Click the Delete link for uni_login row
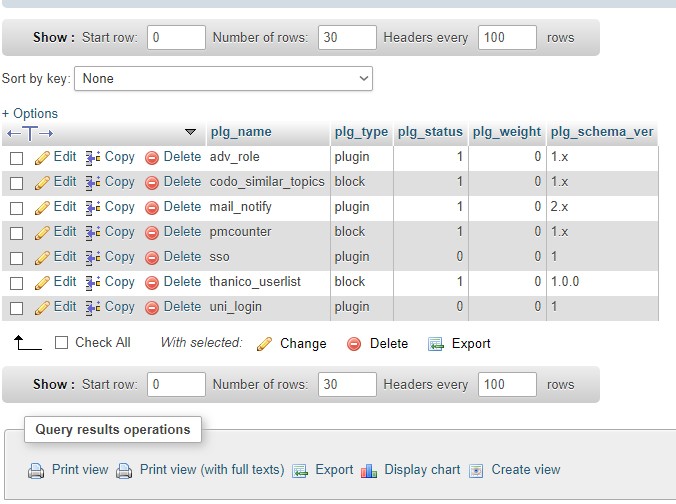 182,307
